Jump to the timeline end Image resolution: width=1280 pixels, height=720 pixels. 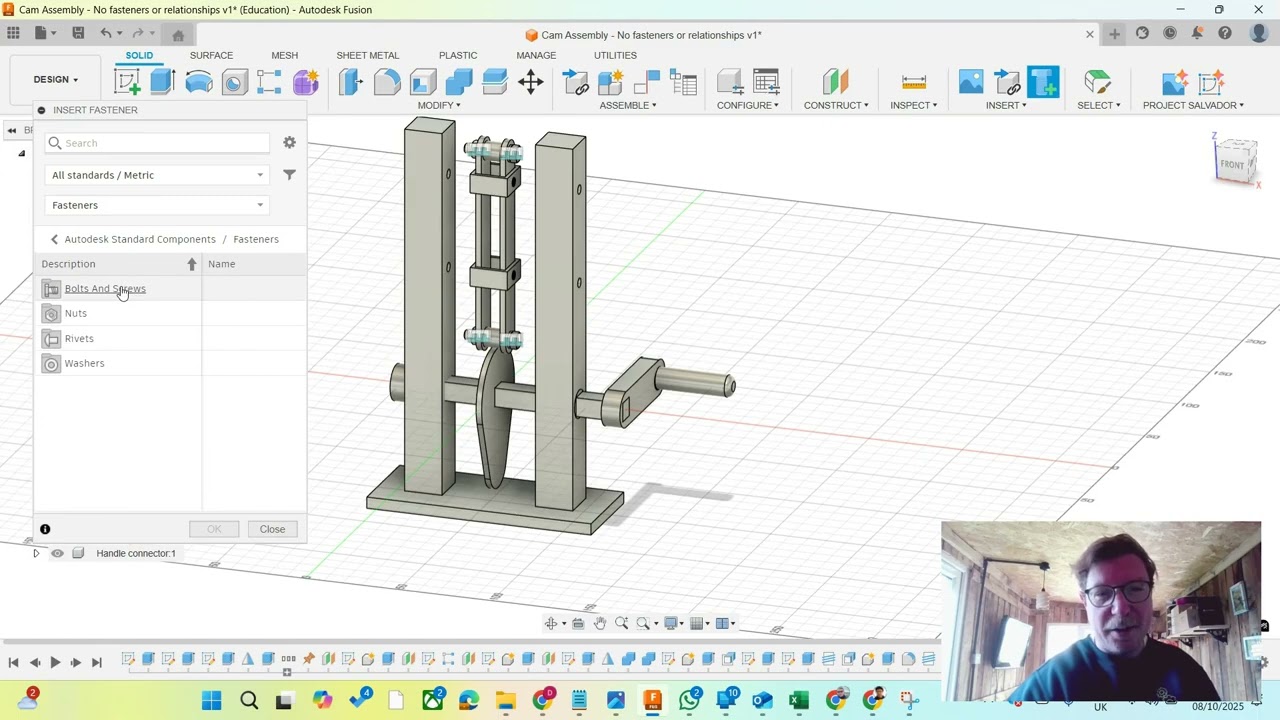pos(97,662)
